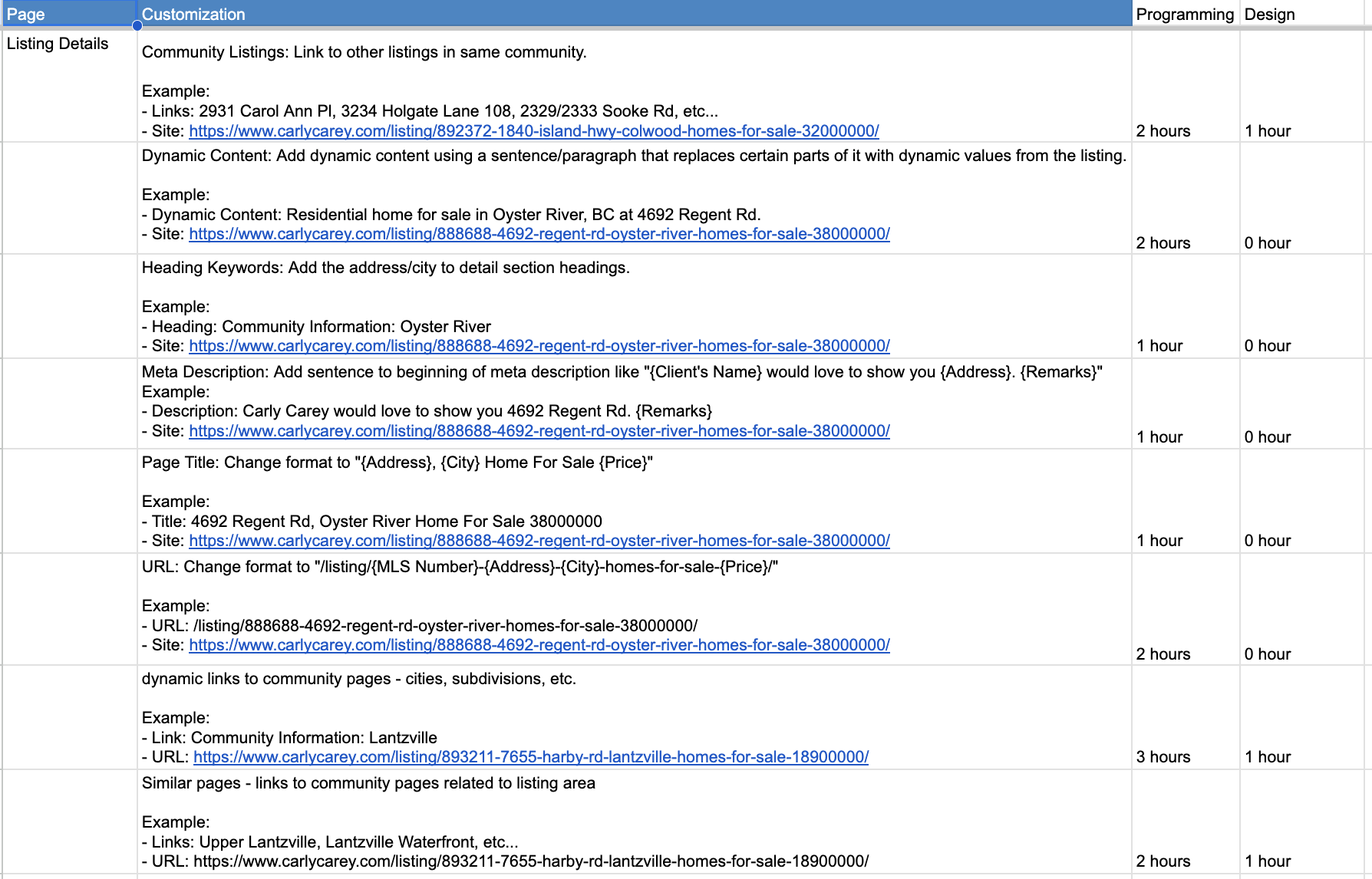Select the Page header cell

click(69, 14)
